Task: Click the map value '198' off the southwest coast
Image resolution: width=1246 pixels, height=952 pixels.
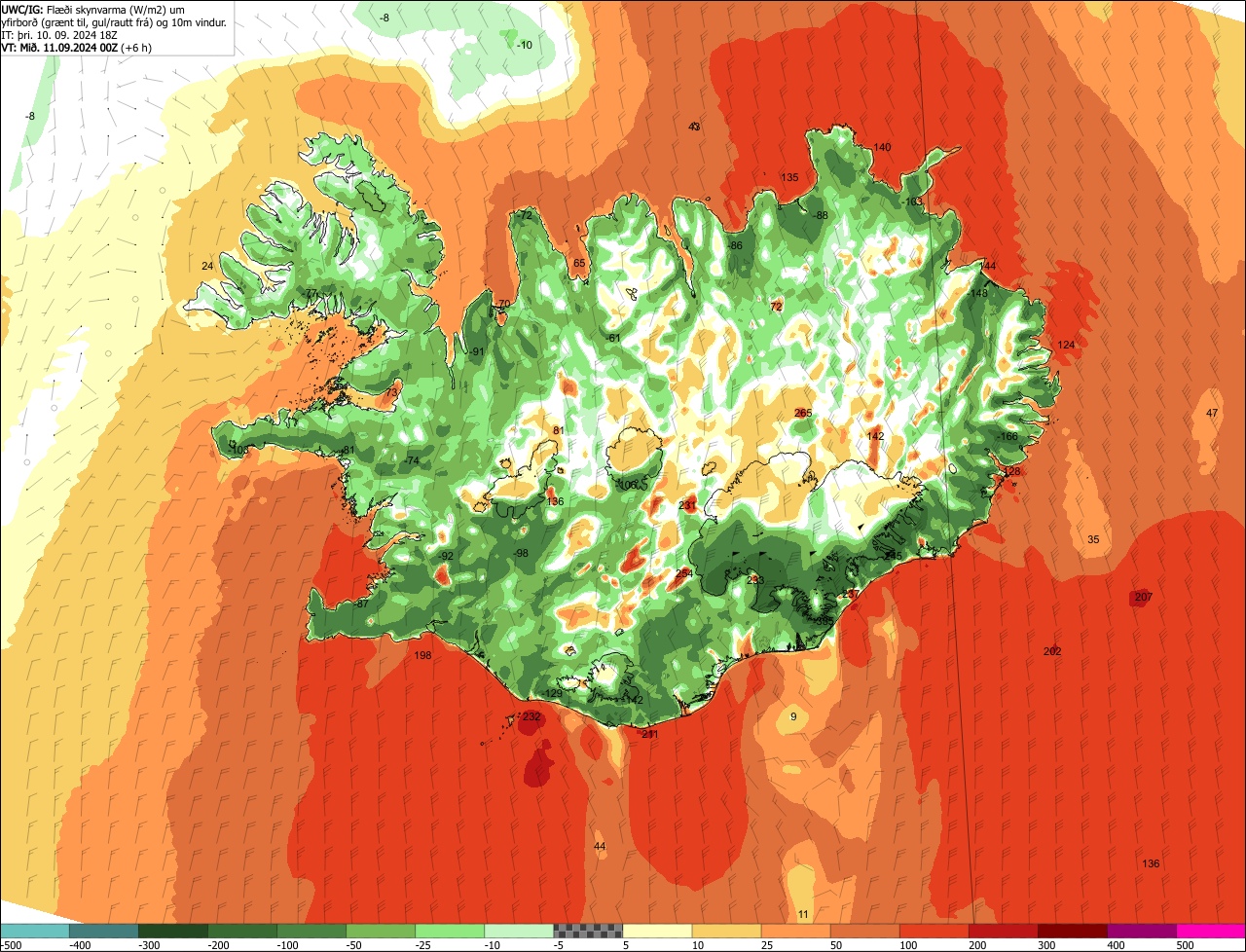Action: click(422, 655)
